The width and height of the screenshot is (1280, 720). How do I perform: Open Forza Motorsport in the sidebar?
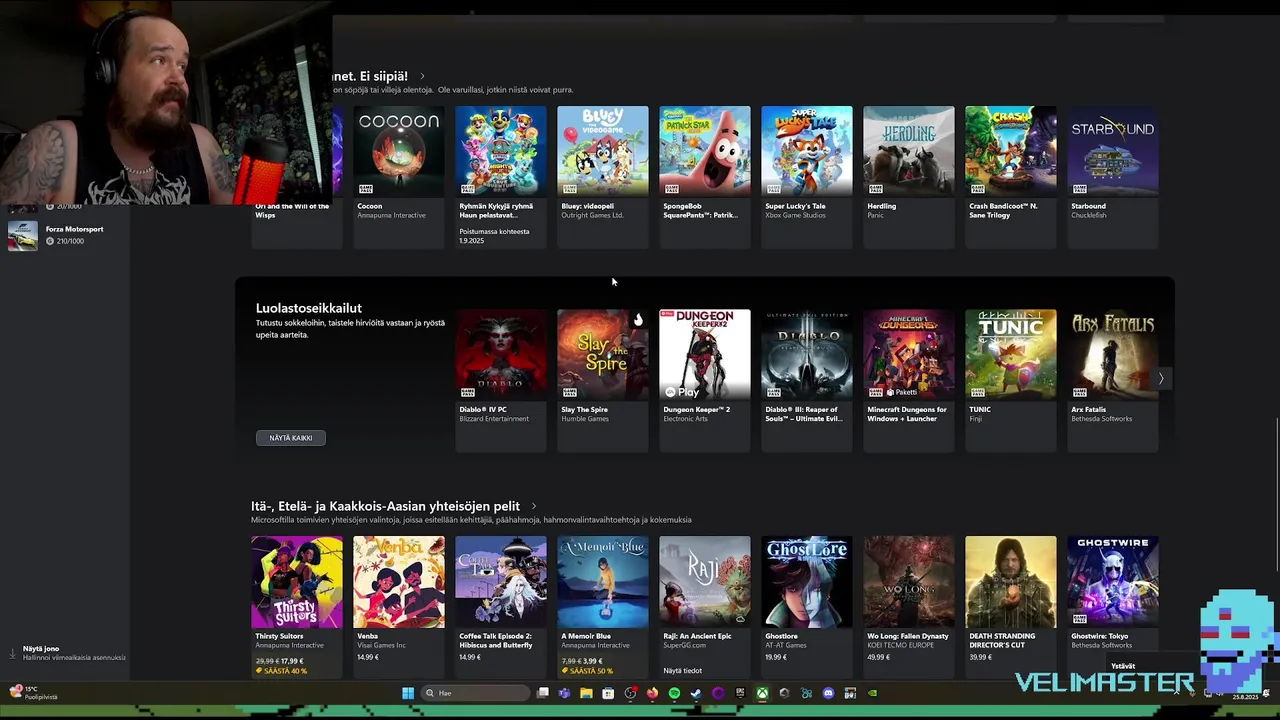[x=65, y=235]
